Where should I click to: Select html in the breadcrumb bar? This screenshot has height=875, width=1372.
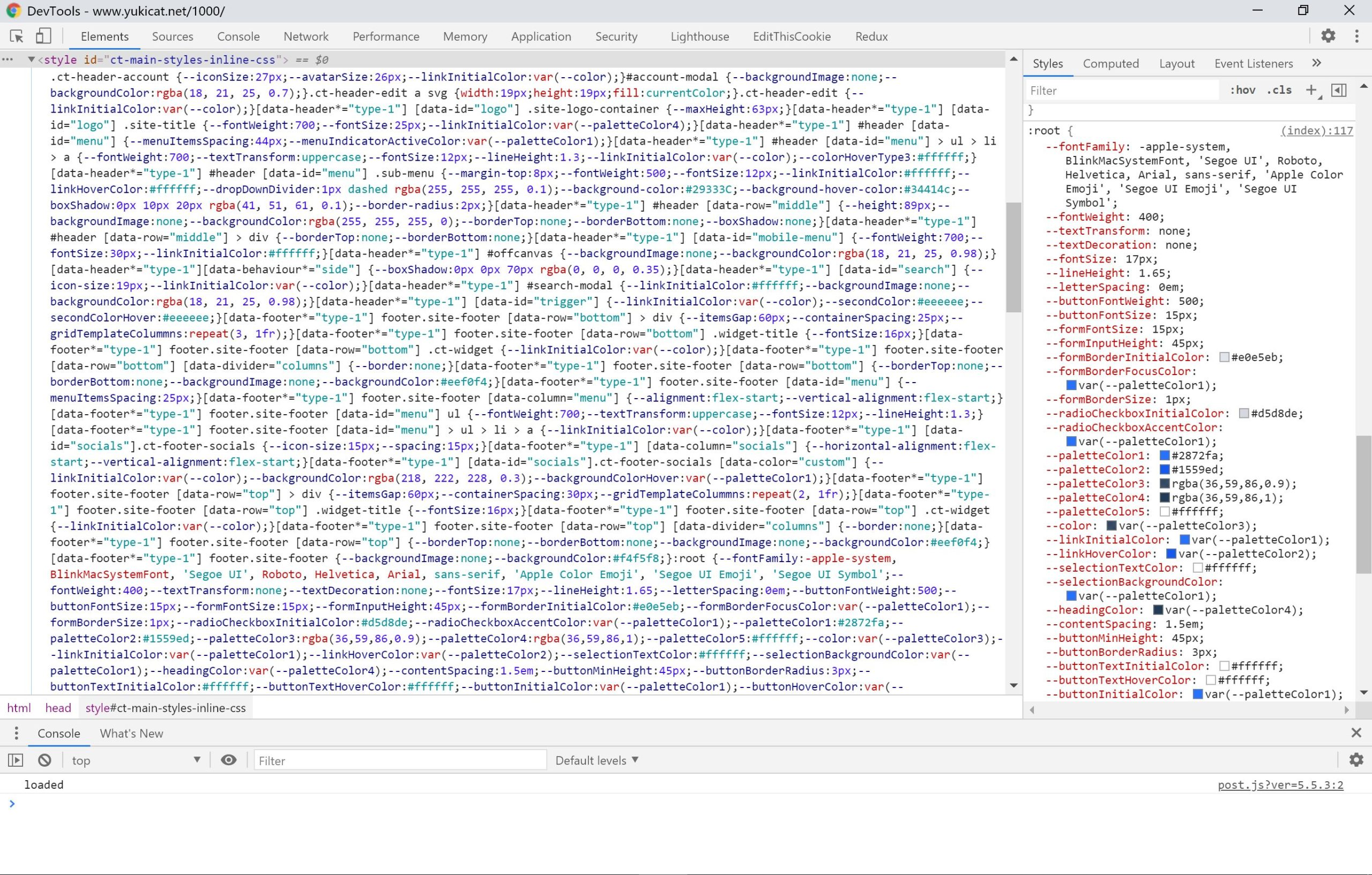coord(19,707)
